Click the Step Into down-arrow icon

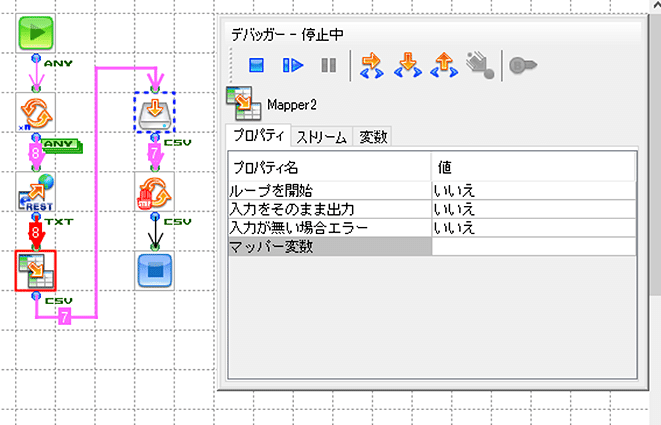(407, 66)
